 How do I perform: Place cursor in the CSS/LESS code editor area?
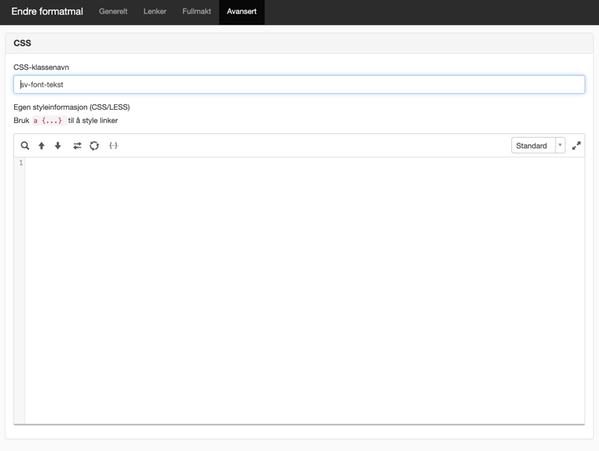pyautogui.click(x=304, y=290)
